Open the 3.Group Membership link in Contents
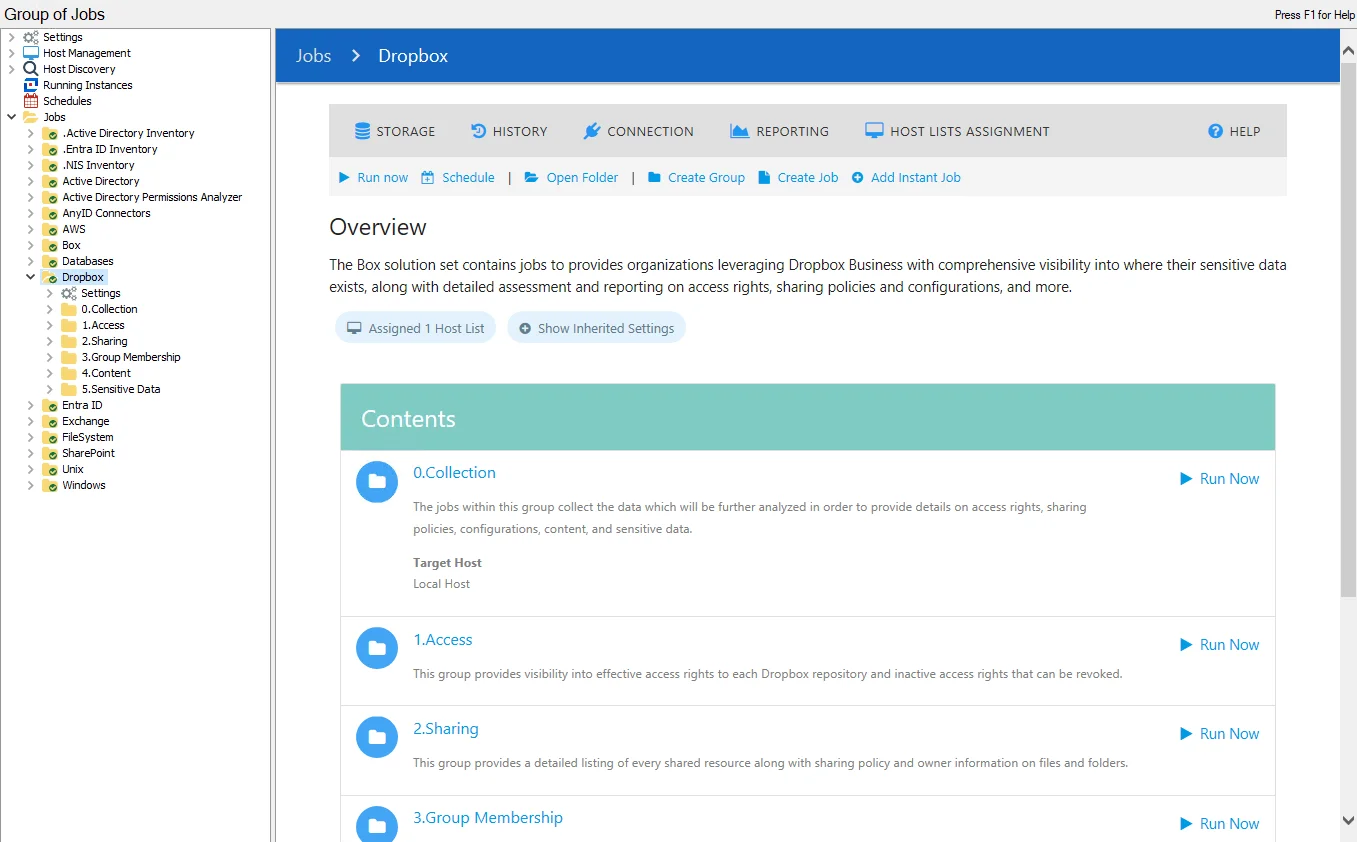Screen dimensions: 1357x842 click(x=488, y=818)
